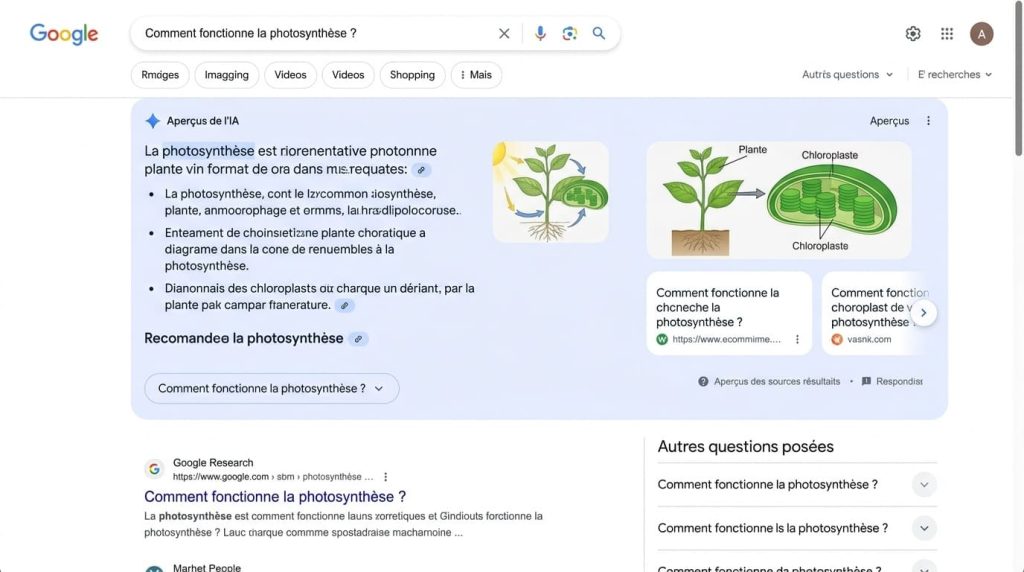
Task: Click the vertical page scrollbar
Action: [1018, 78]
